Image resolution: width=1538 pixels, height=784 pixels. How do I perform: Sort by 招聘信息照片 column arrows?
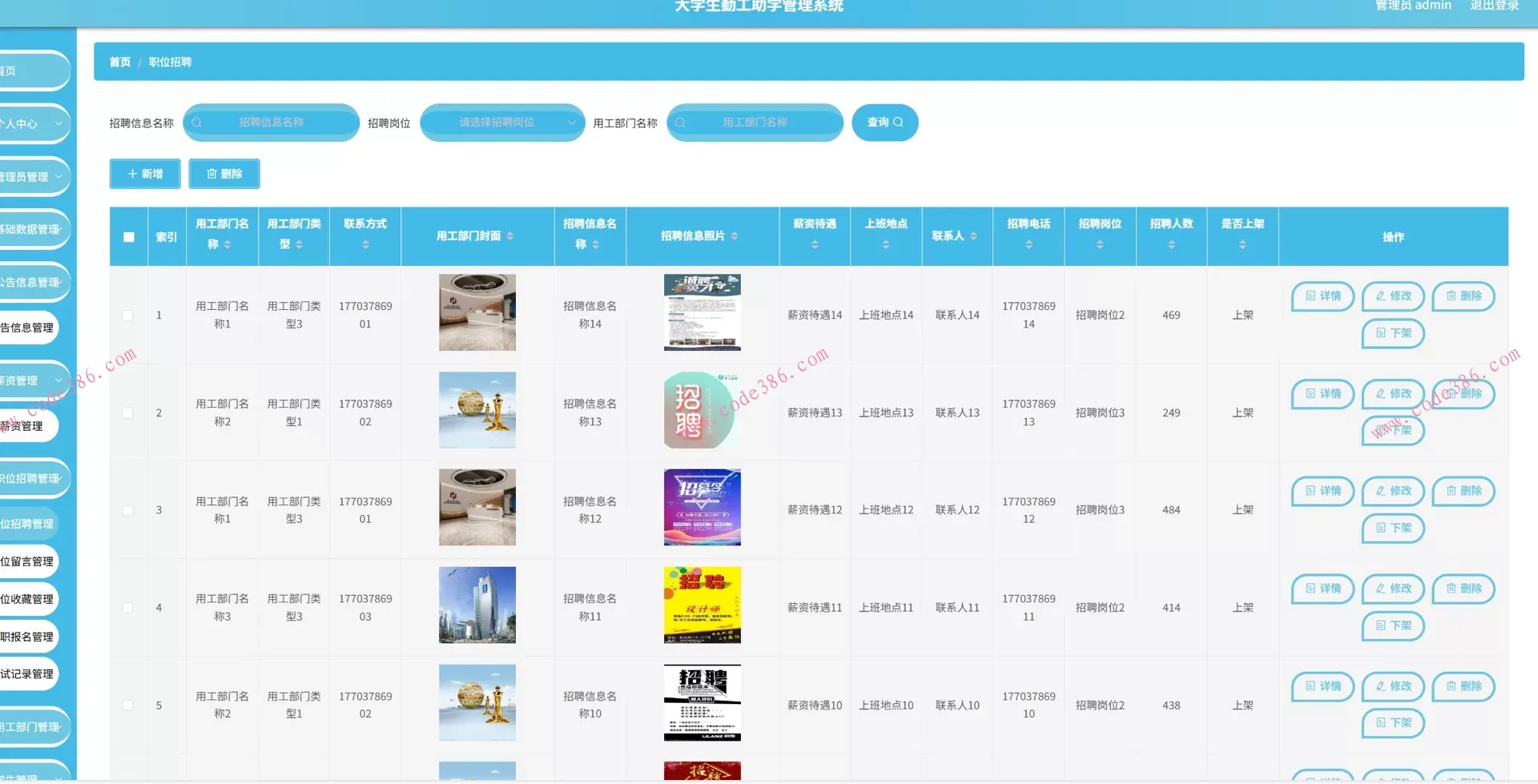point(735,236)
